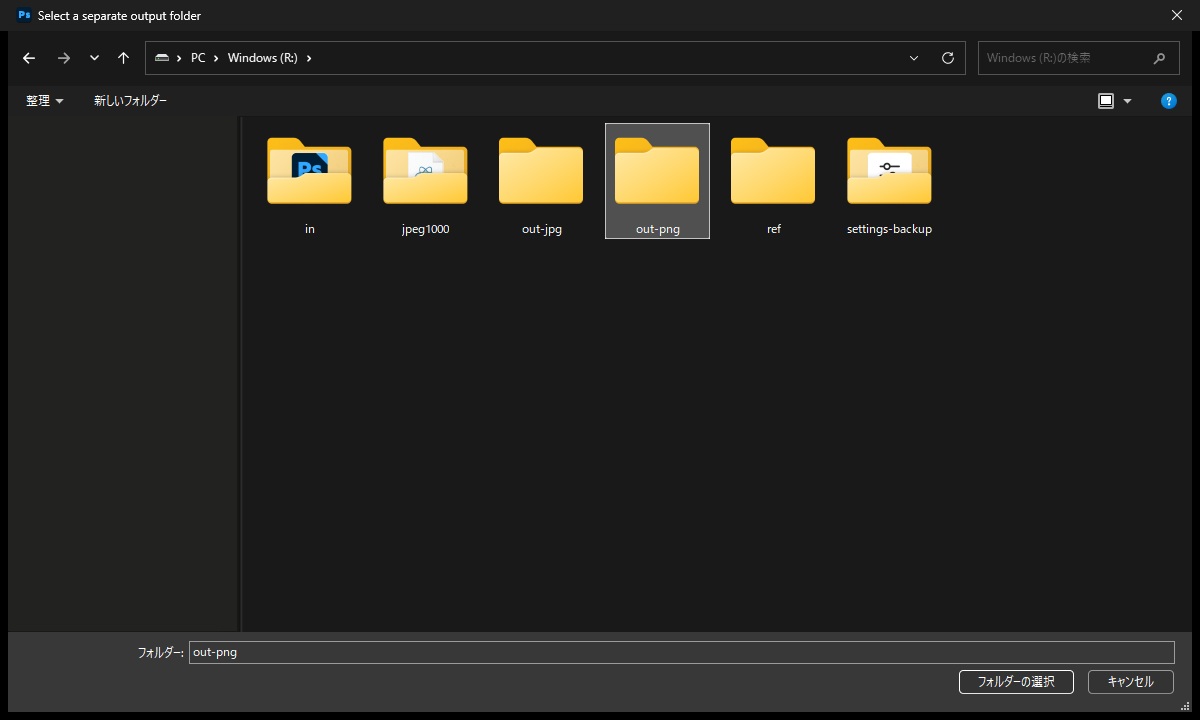Select Windows (R:) breadcrumb segment
Viewport: 1200px width, 720px height.
262,58
